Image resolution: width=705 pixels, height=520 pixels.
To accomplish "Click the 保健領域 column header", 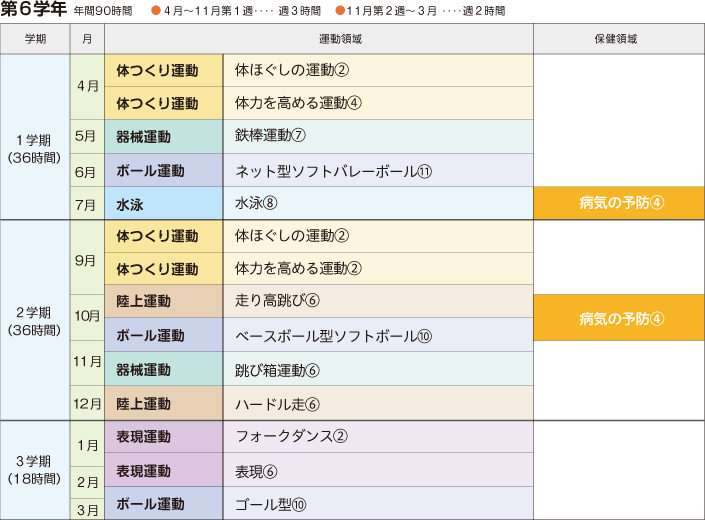I will [619, 39].
